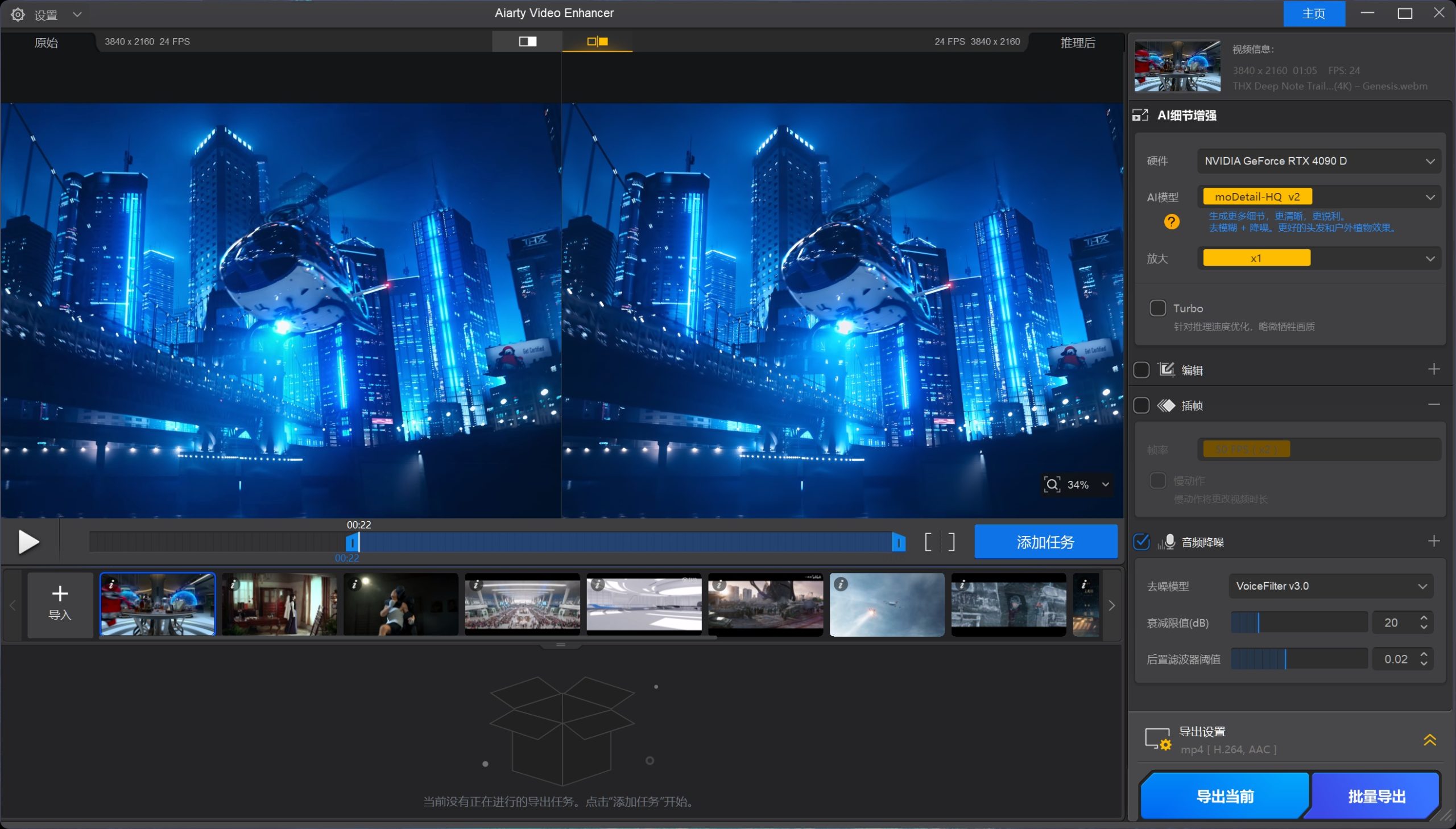Click the 衰减限值 value field 20
This screenshot has width=1456, height=829.
pyautogui.click(x=1393, y=622)
